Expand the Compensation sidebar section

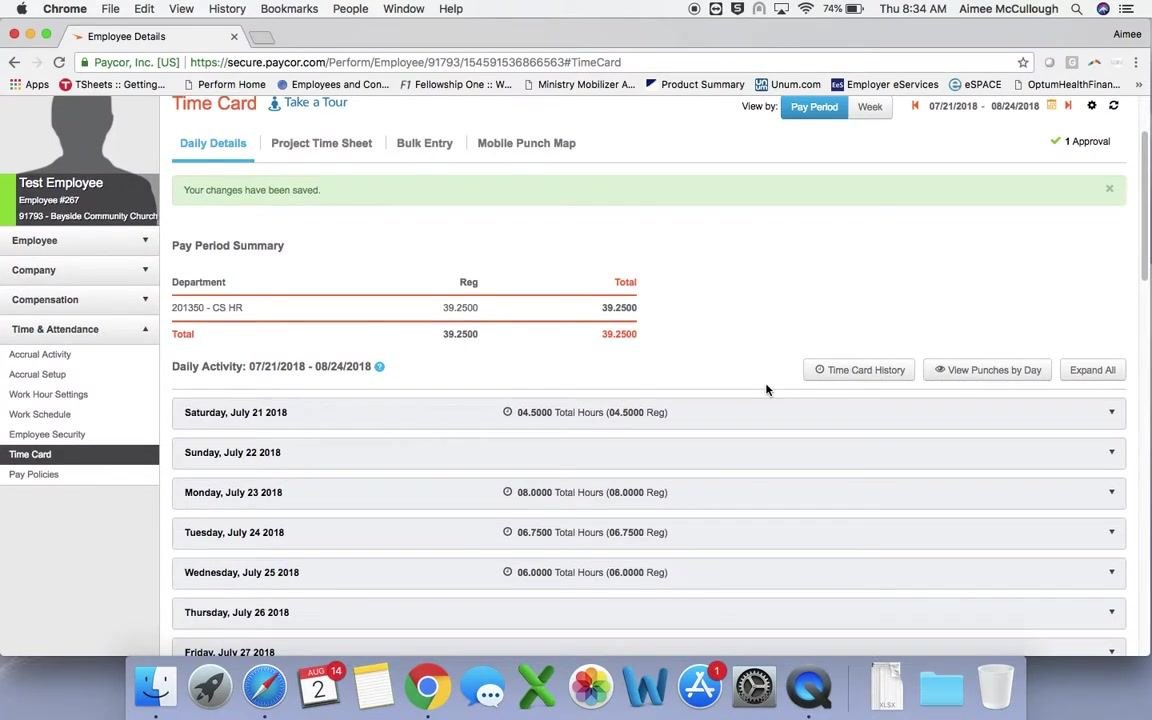79,300
